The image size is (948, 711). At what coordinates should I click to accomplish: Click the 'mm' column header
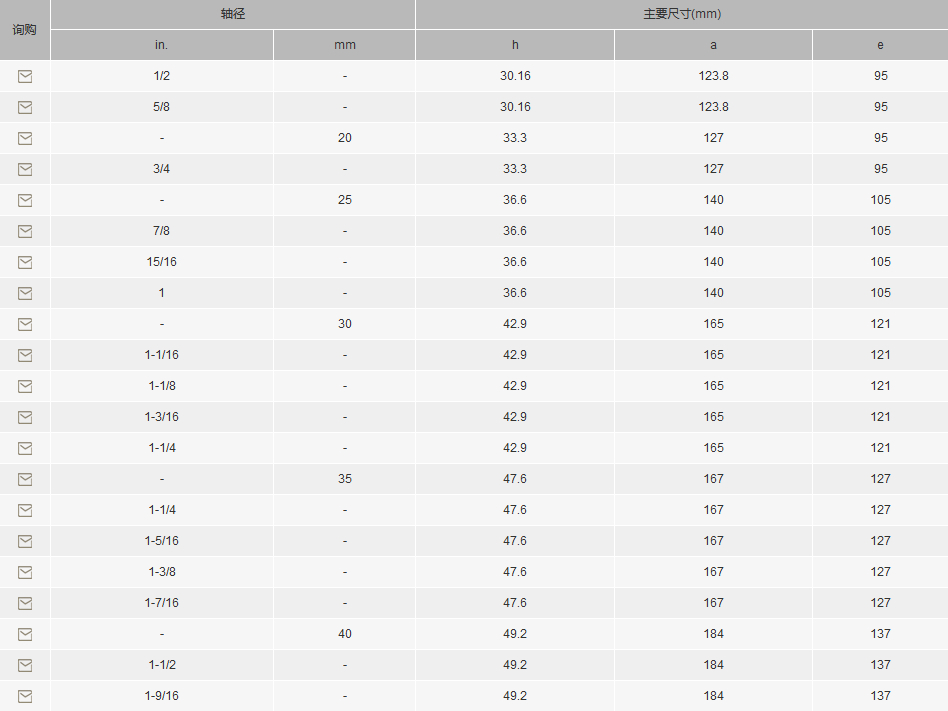344,45
